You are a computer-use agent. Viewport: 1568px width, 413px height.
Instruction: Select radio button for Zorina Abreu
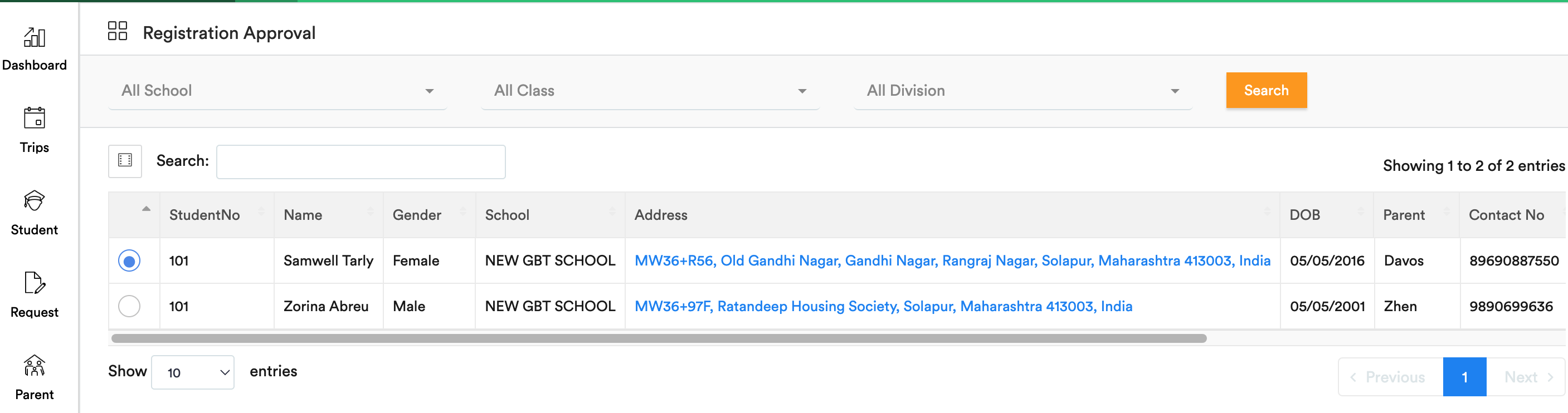[129, 306]
